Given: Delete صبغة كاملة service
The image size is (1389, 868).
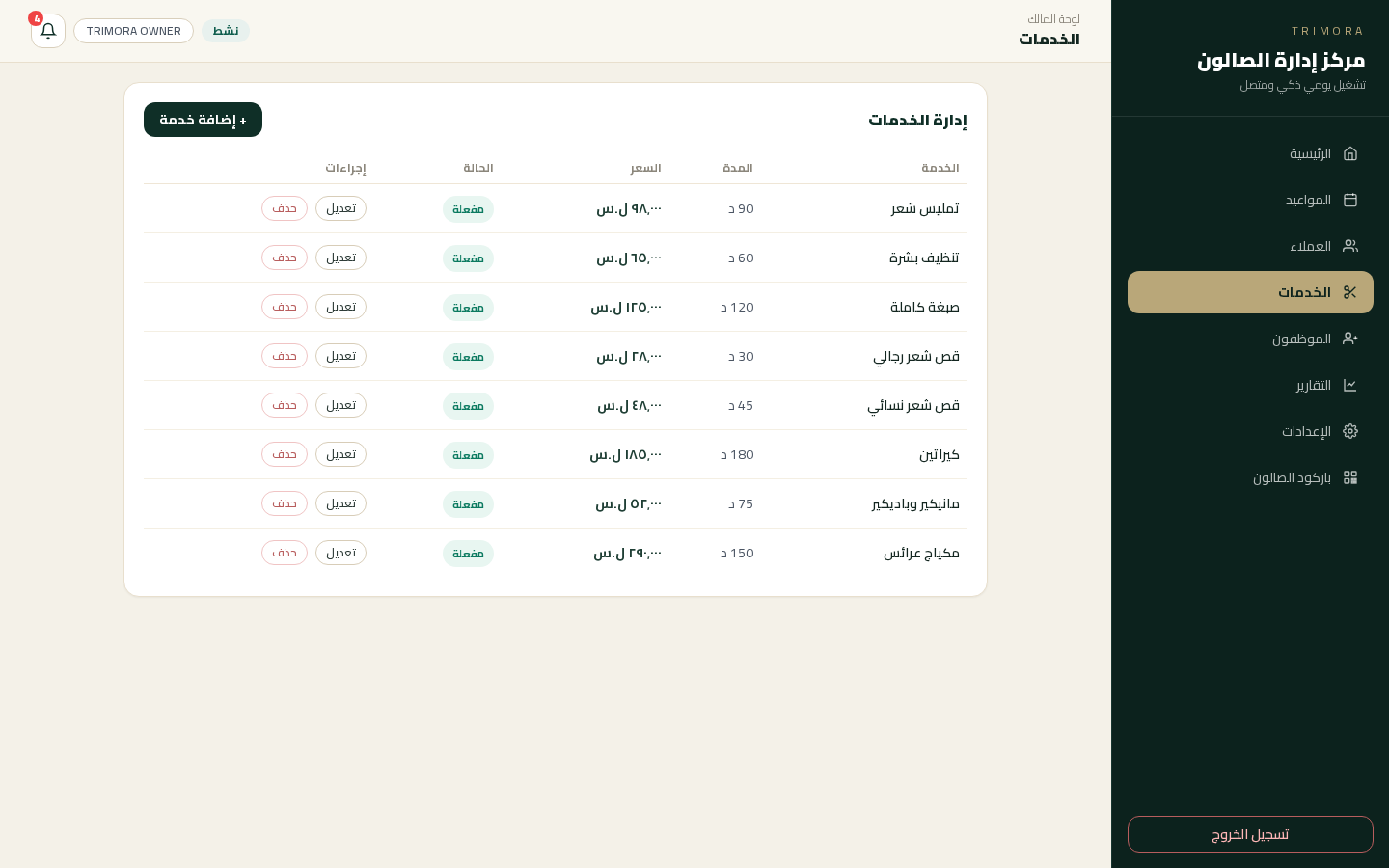Looking at the screenshot, I should pyautogui.click(x=285, y=307).
